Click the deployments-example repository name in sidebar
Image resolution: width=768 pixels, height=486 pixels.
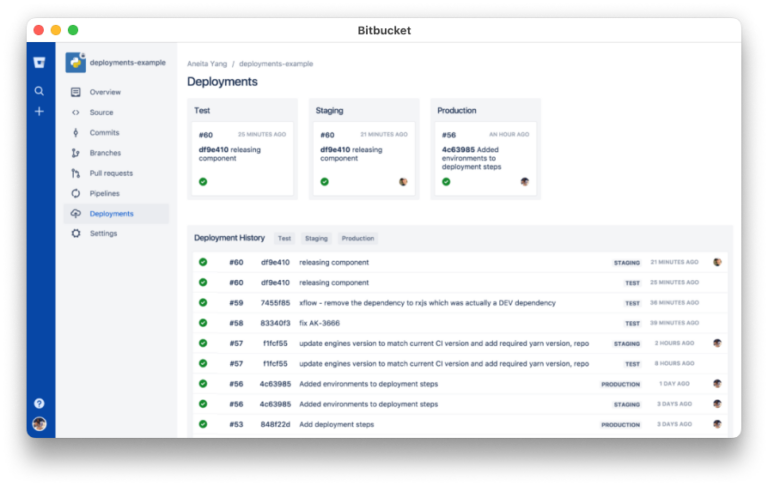(127, 63)
